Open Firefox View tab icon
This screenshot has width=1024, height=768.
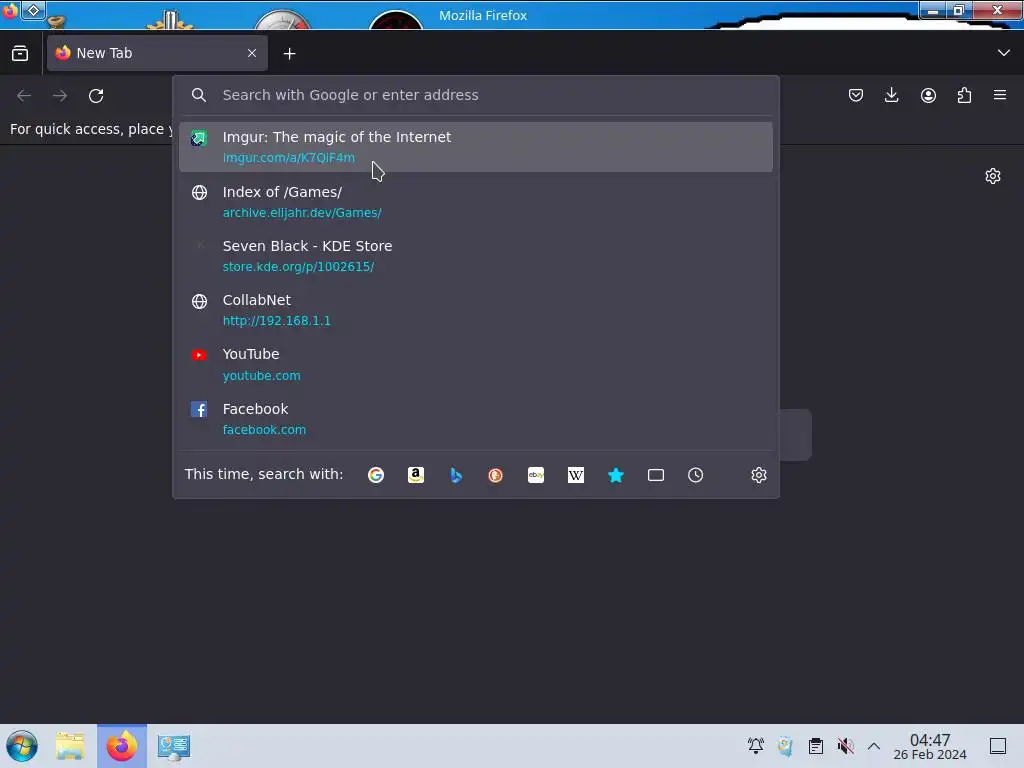pos(20,53)
